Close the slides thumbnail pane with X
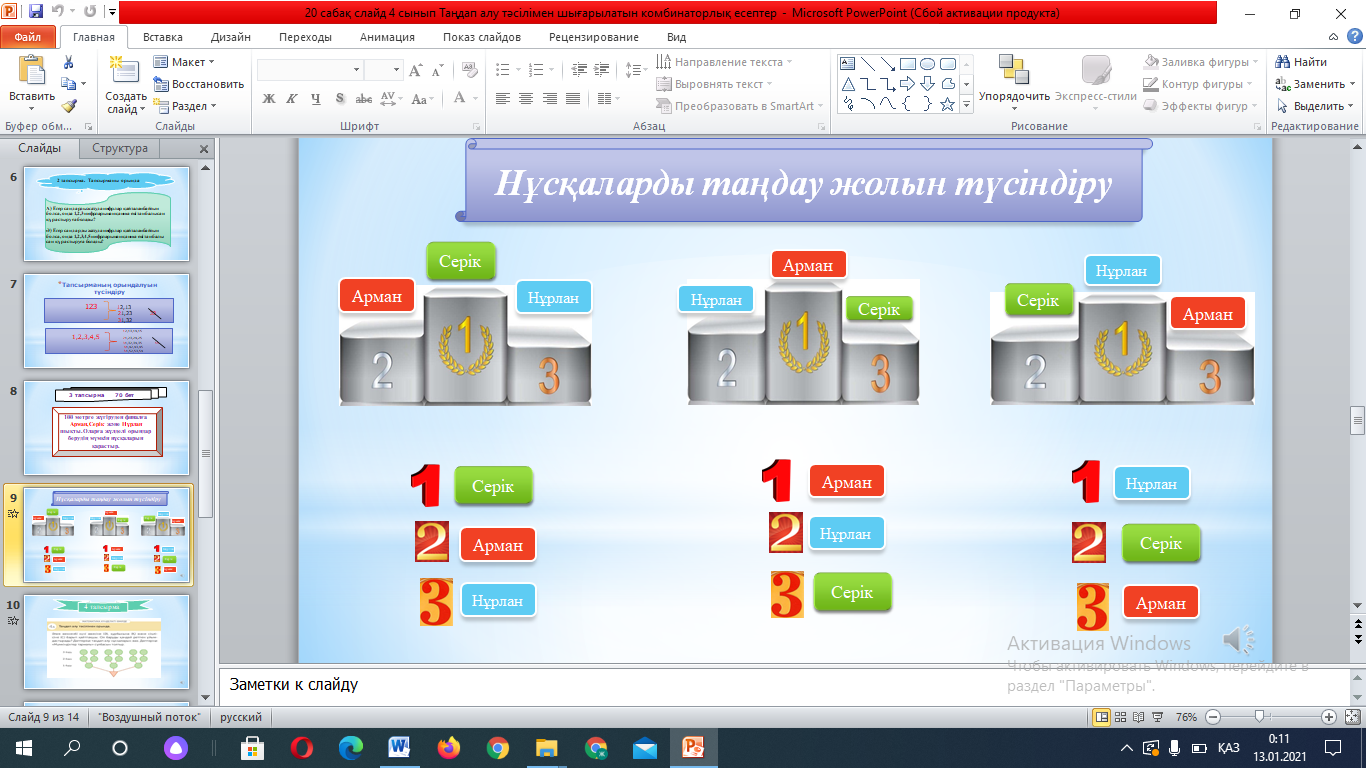 pyautogui.click(x=204, y=149)
